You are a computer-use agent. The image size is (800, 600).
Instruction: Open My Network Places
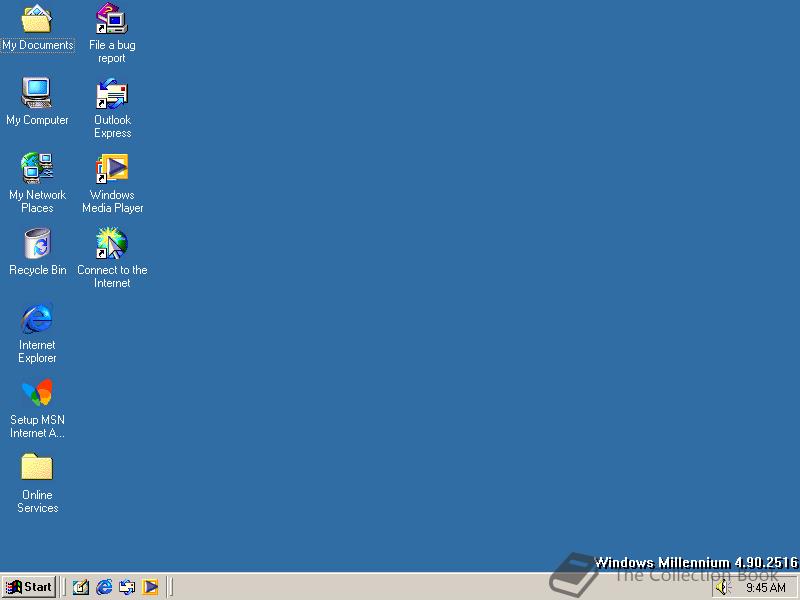(37, 167)
